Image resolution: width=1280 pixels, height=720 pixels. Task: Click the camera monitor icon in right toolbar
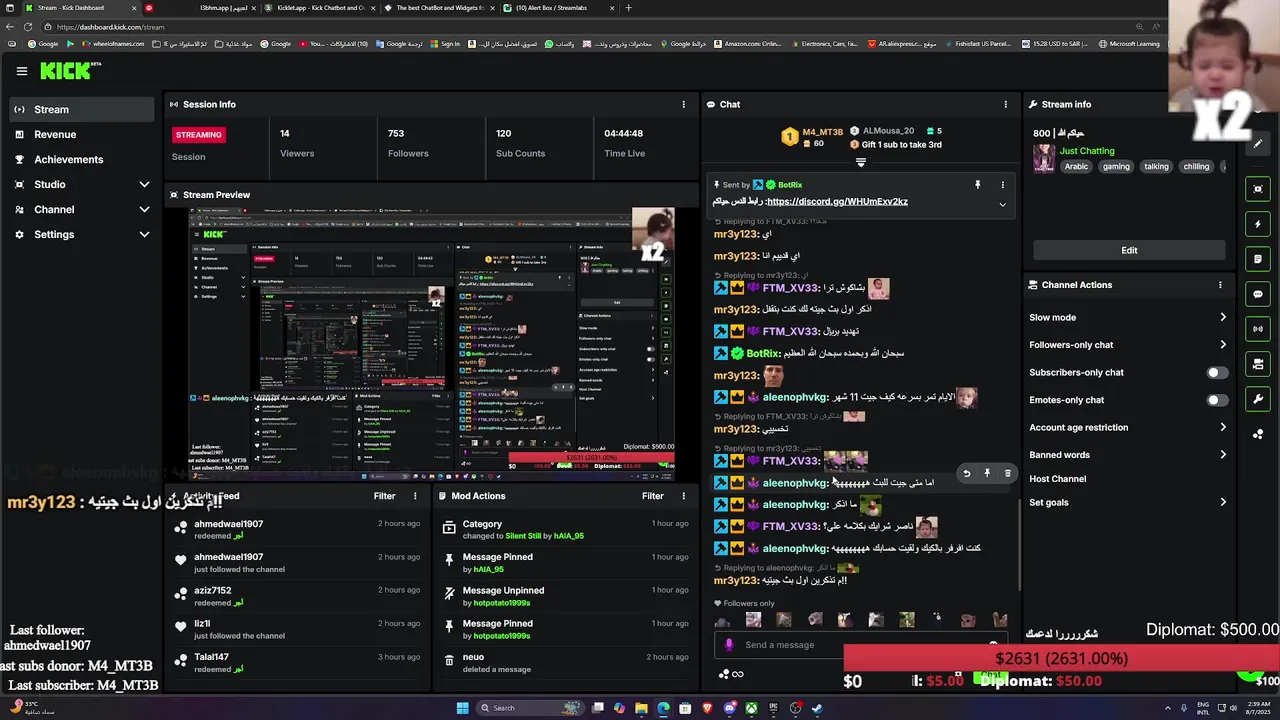pos(1258,364)
